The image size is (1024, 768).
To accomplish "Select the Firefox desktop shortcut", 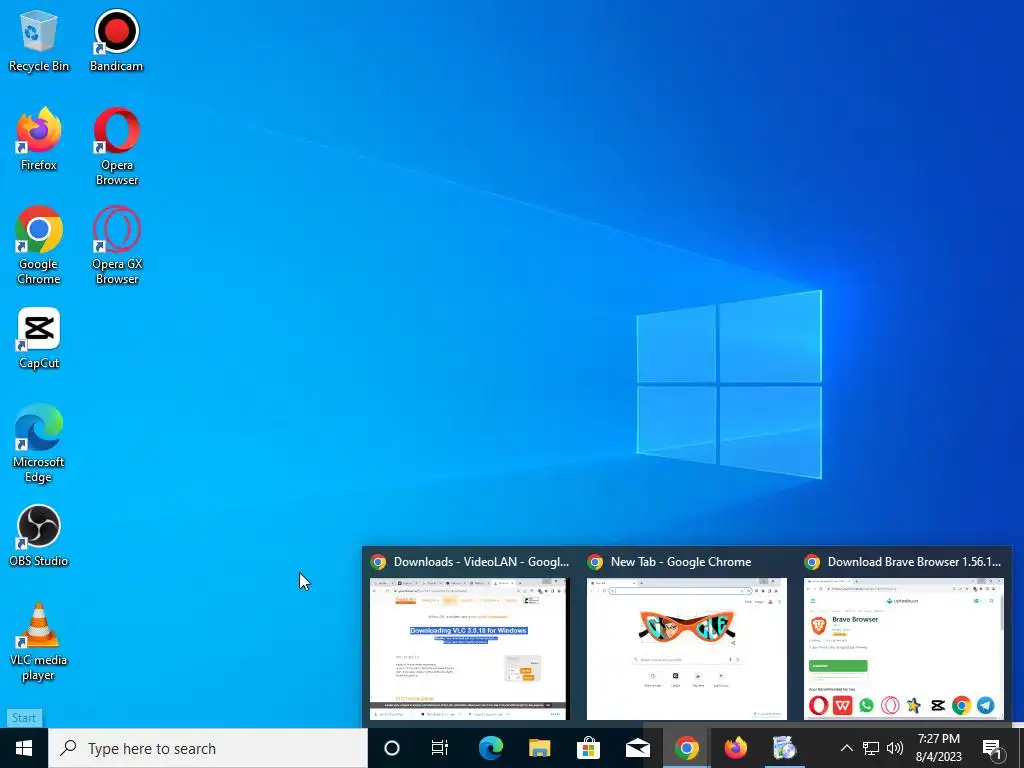I will click(x=39, y=139).
